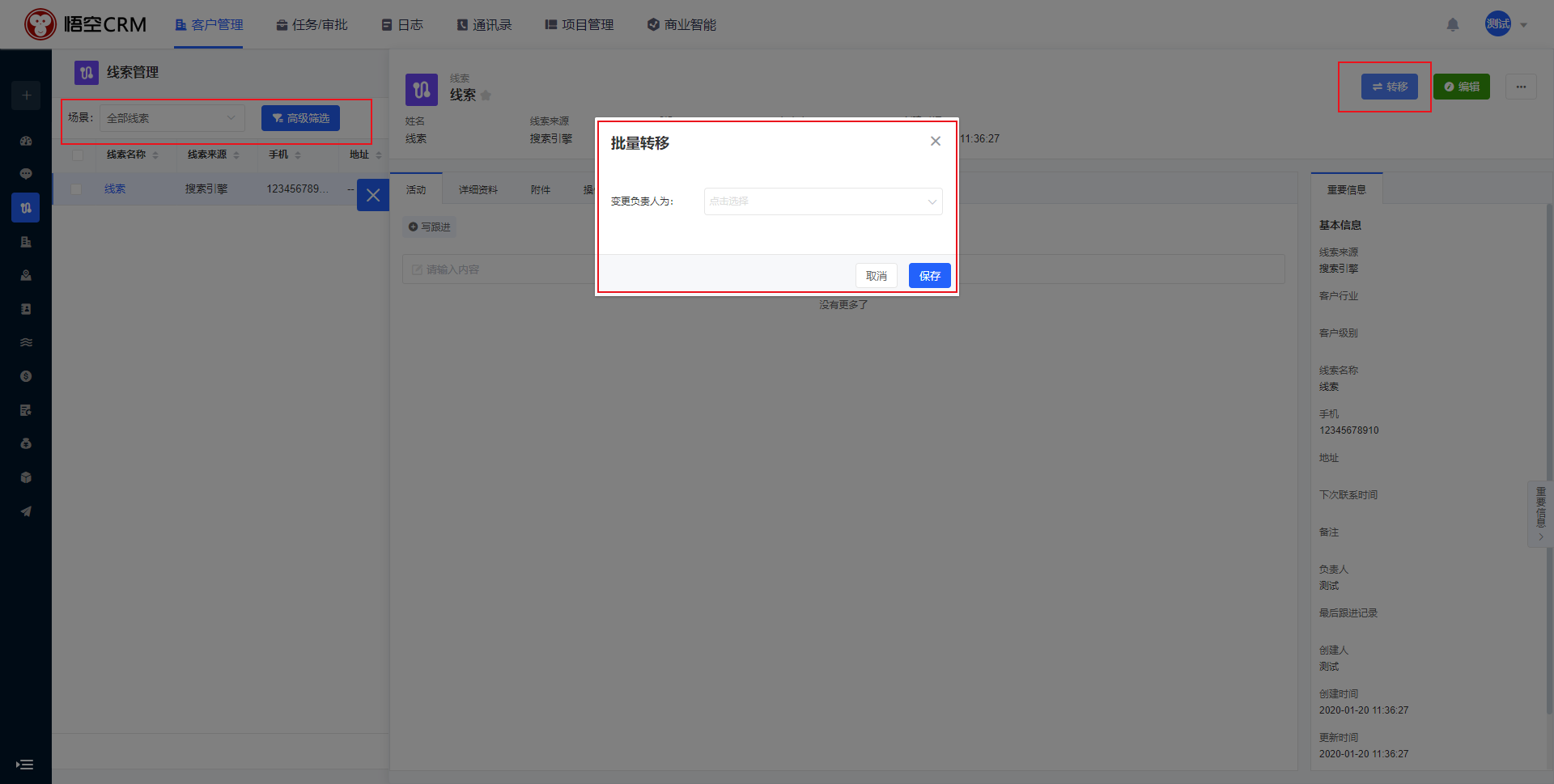Close the 批量转移 dialog with X
Image resolution: width=1554 pixels, height=784 pixels.
point(936,141)
